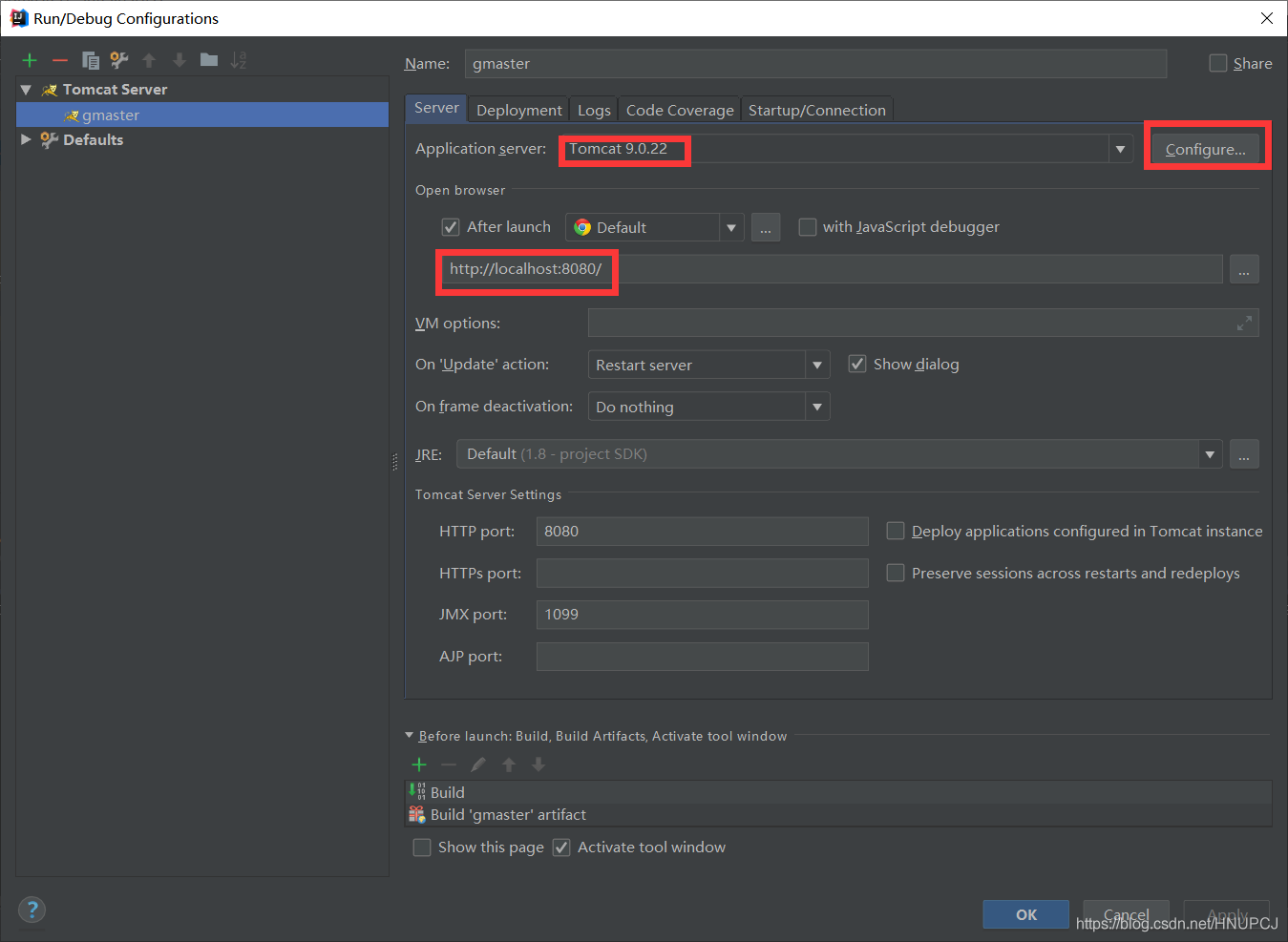This screenshot has width=1288, height=942.
Task: Open On frame deactivation dropdown
Action: (708, 407)
